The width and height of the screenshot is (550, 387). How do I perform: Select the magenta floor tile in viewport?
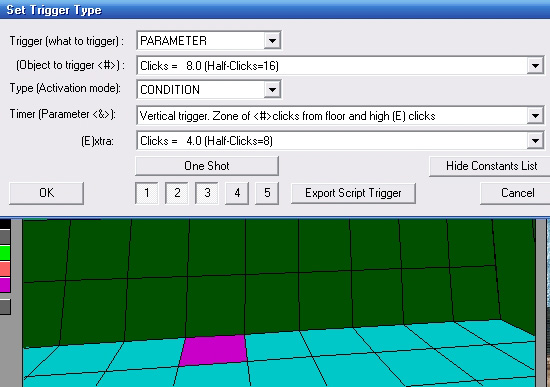213,351
